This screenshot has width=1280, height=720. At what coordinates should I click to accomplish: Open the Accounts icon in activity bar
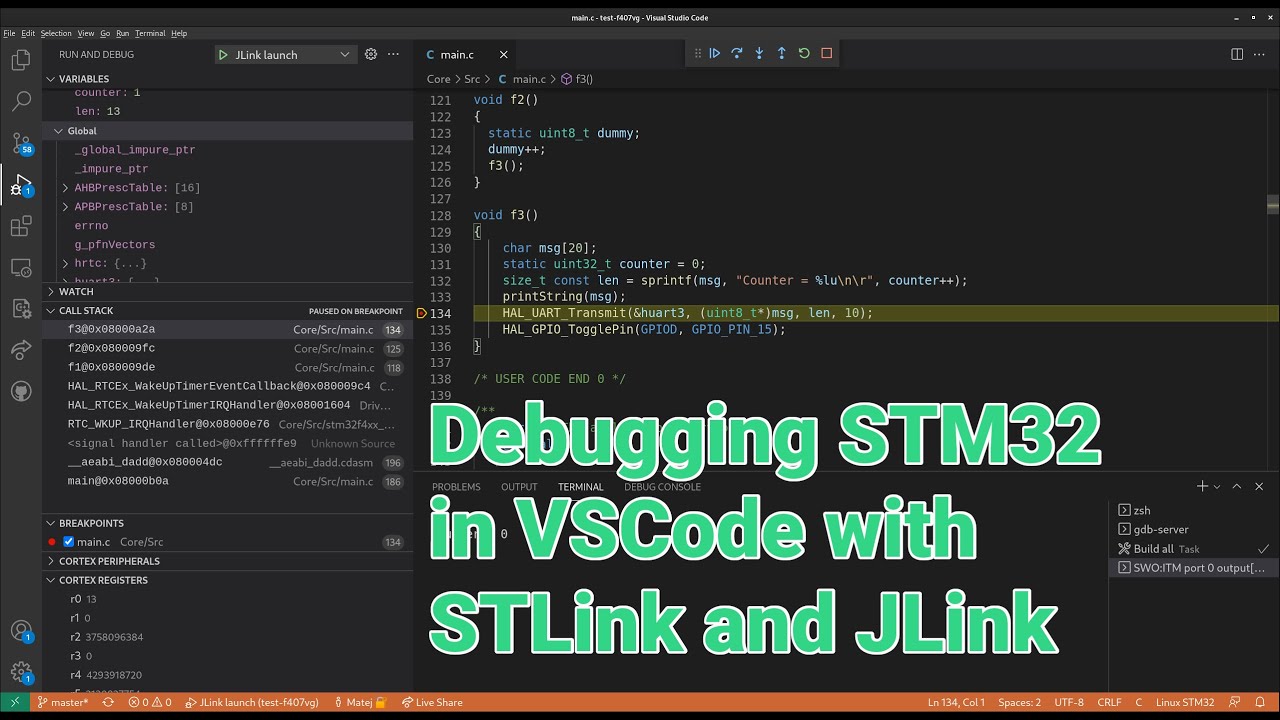point(20,631)
